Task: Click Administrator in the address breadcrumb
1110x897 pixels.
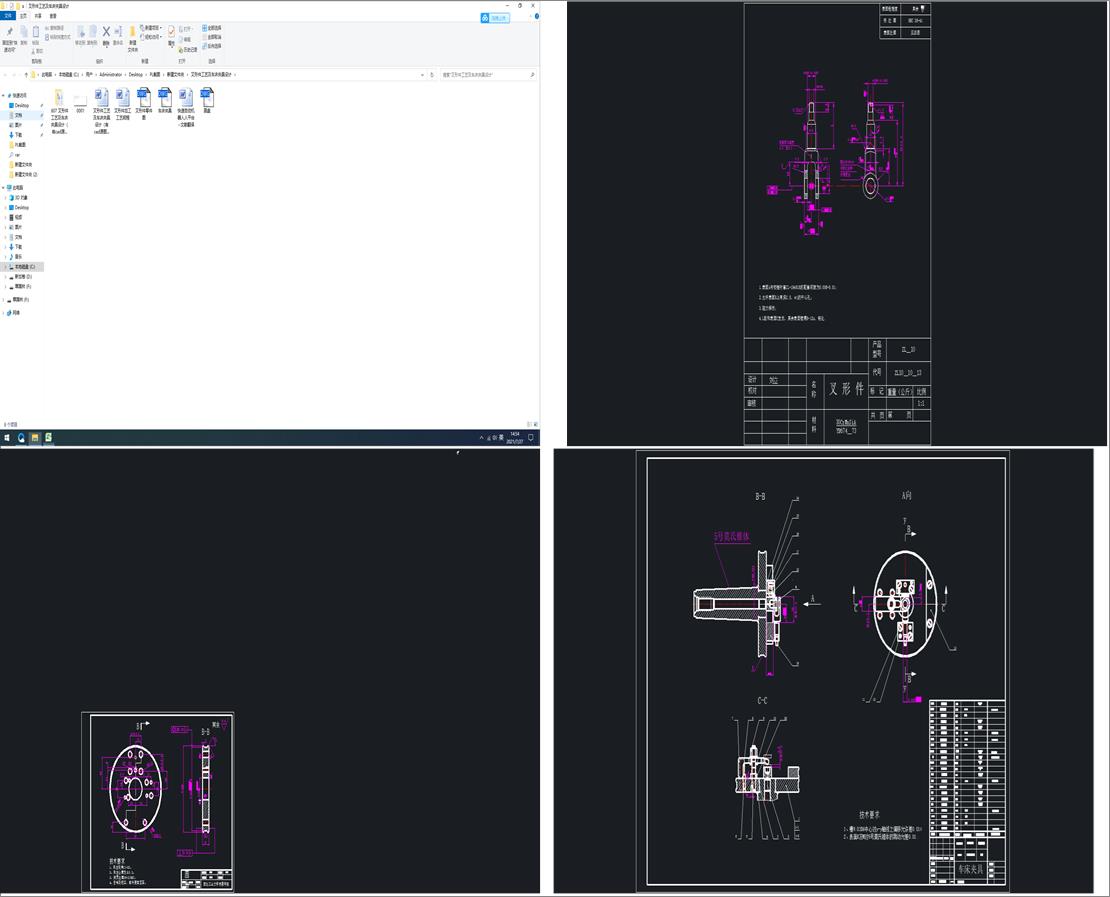Action: (110, 74)
